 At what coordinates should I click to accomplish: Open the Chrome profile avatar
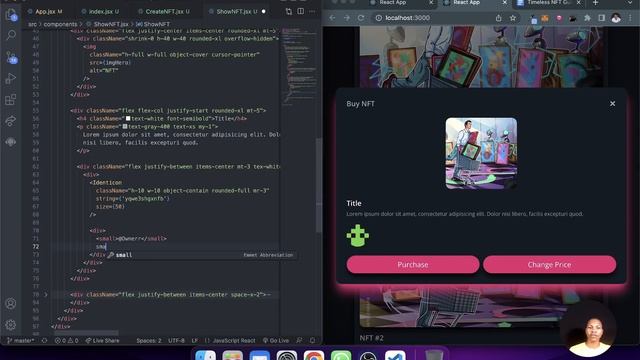(616, 18)
